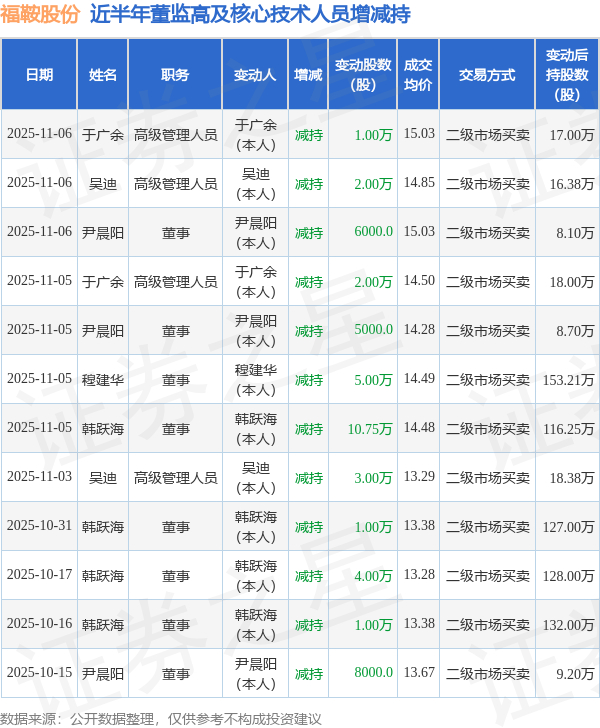Screen dimensions: 600x728
Task: Select the holdings value 17.00万
Action: click(572, 135)
